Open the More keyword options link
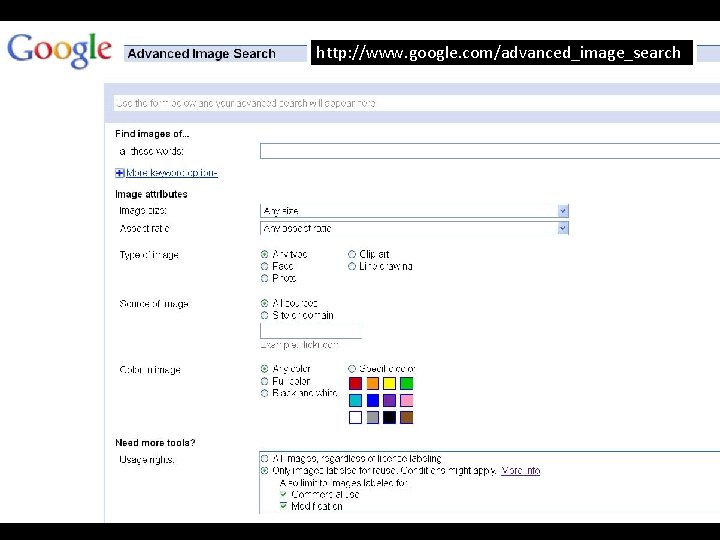The image size is (720, 540). pyautogui.click(x=172, y=173)
